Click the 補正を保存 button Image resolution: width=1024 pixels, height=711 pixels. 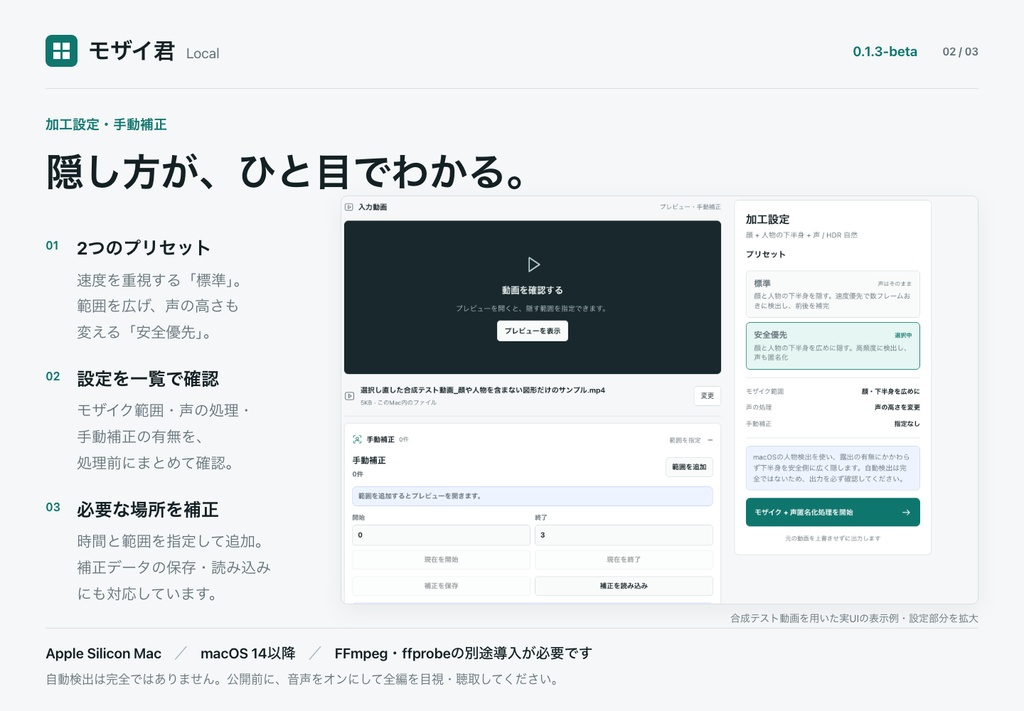click(441, 586)
